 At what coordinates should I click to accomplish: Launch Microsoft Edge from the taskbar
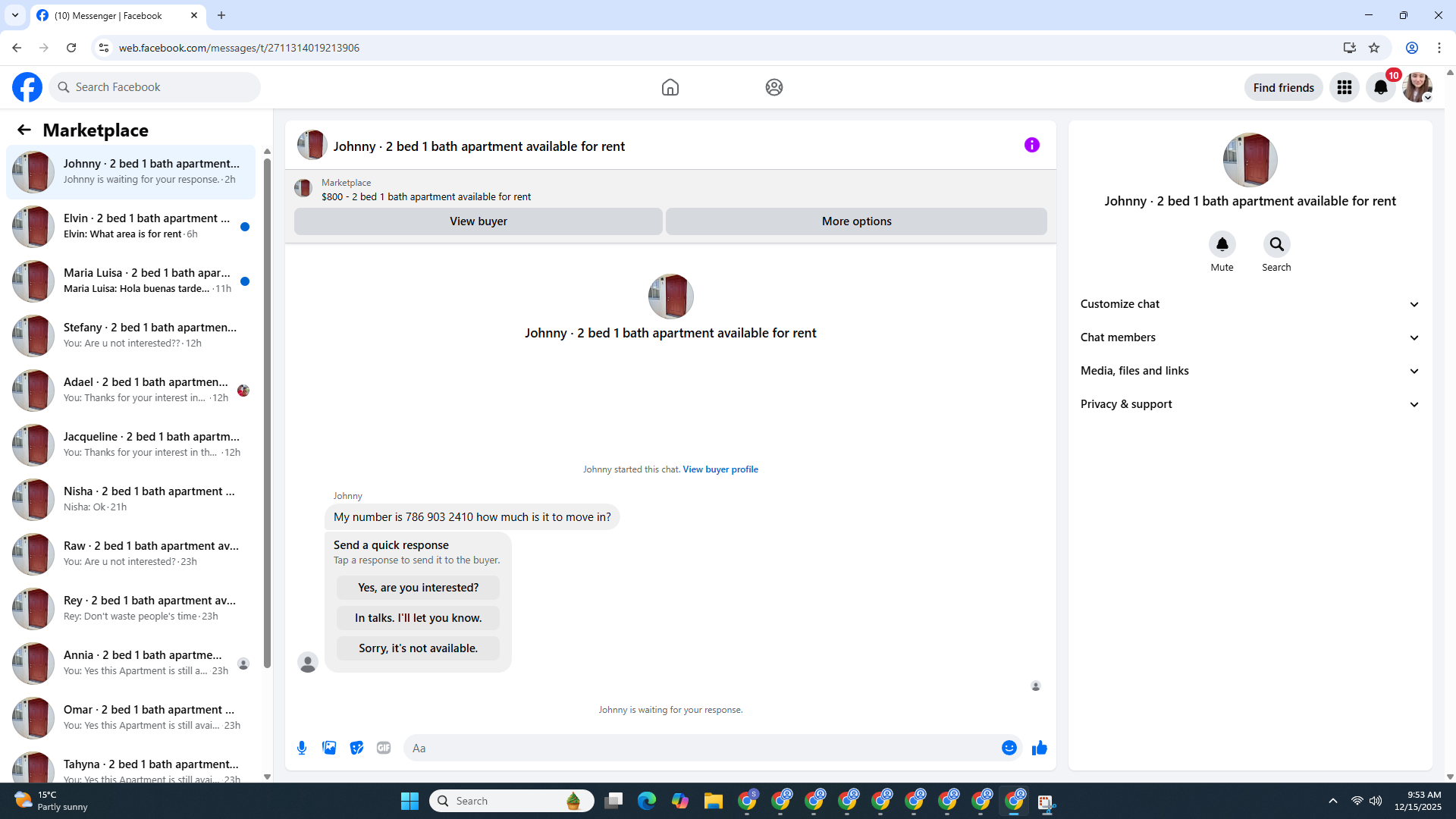tap(647, 801)
